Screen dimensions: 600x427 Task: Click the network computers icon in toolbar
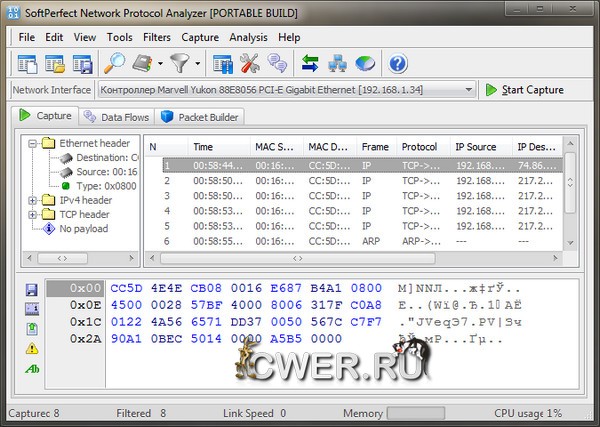(x=338, y=64)
